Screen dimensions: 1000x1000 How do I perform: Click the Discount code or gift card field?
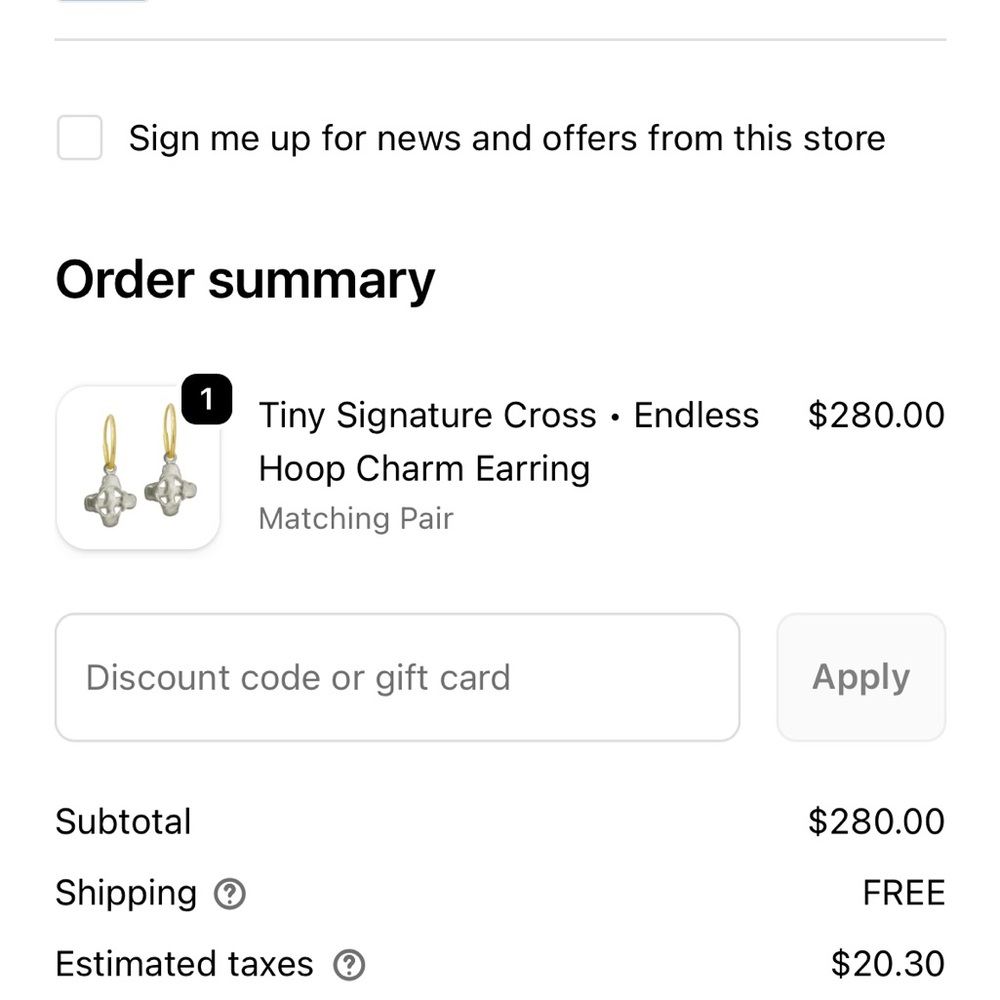point(397,677)
